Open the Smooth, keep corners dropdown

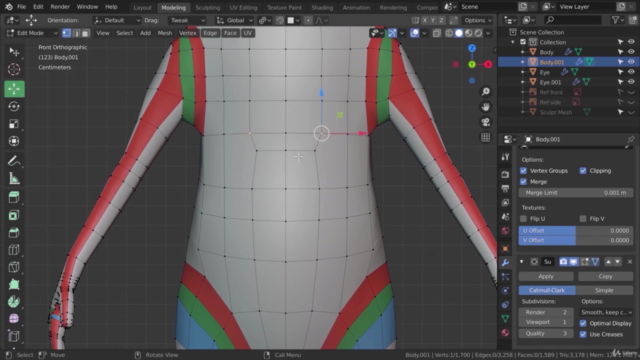click(x=606, y=312)
